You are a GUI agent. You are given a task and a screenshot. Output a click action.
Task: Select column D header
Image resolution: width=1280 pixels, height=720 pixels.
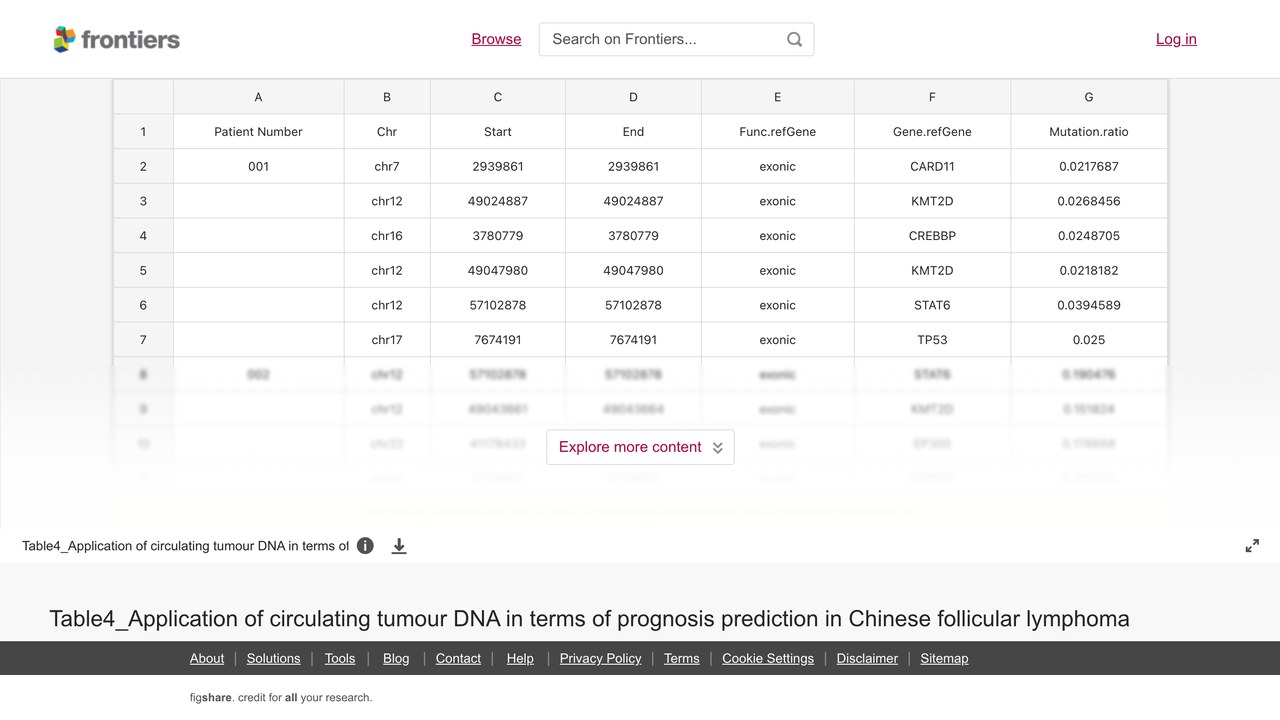coord(633,97)
